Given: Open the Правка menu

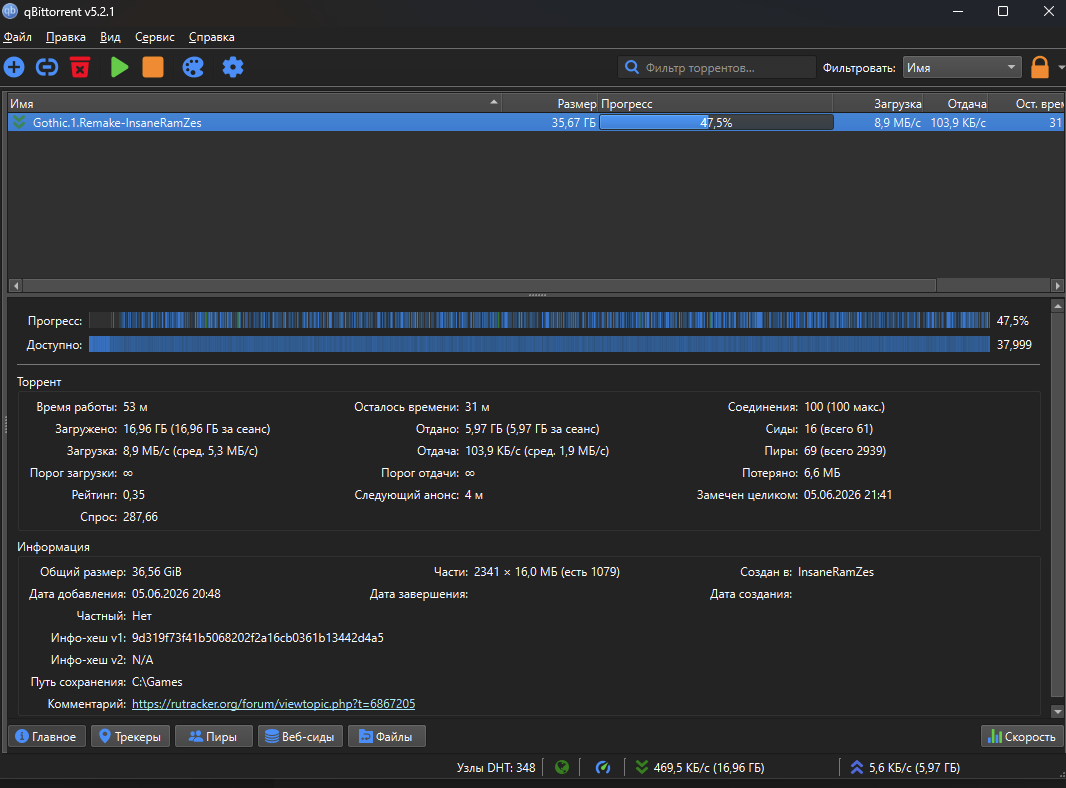Looking at the screenshot, I should click(66, 37).
